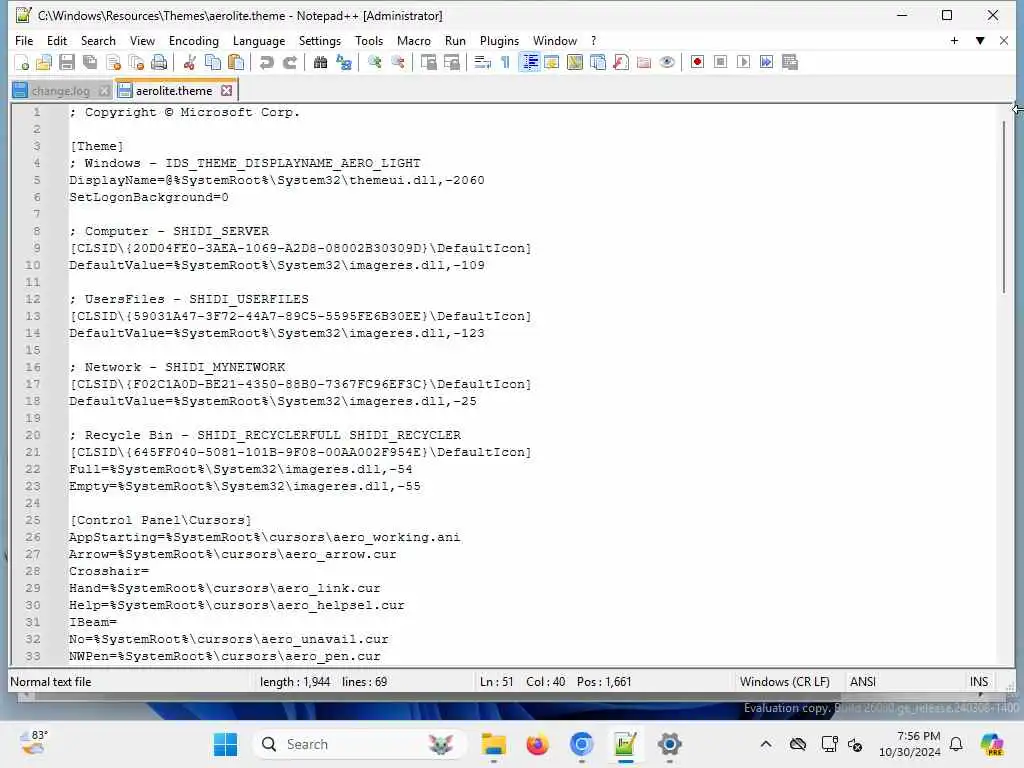Click INS mode in status bar

click(978, 682)
